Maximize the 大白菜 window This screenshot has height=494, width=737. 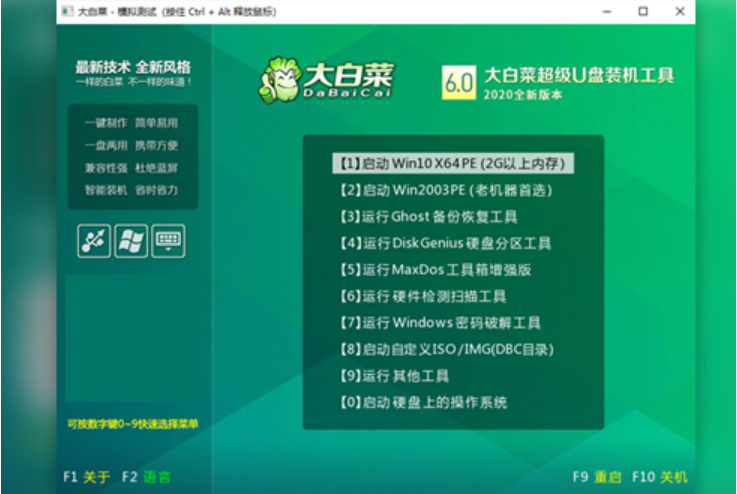(643, 11)
